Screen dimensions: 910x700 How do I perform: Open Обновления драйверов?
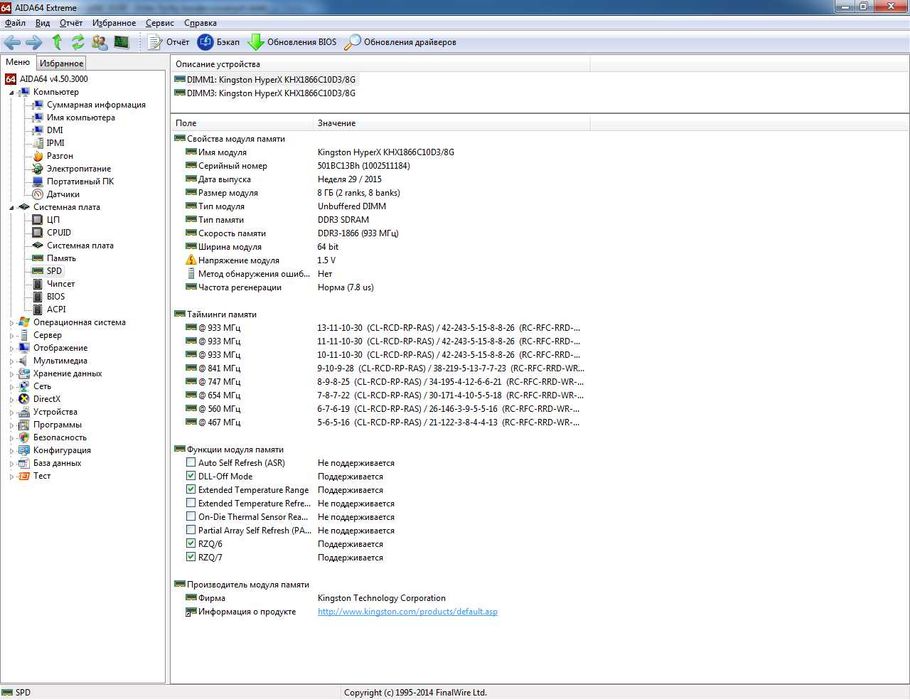tap(400, 42)
